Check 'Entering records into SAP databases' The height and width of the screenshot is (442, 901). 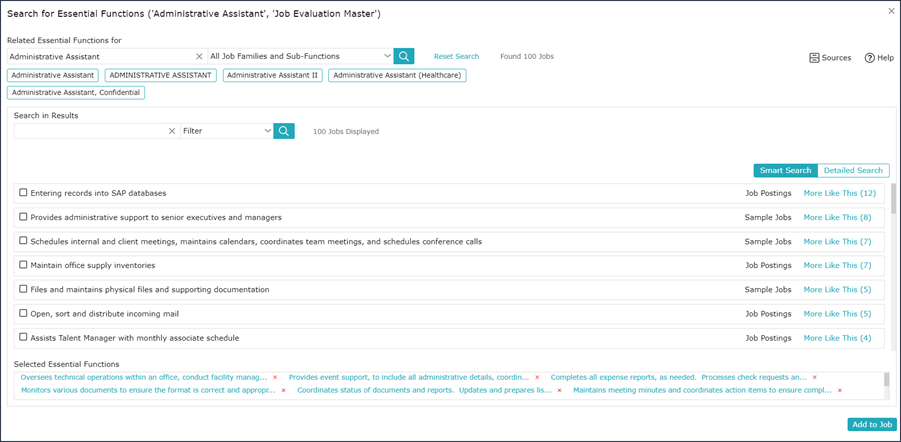pyautogui.click(x=24, y=193)
